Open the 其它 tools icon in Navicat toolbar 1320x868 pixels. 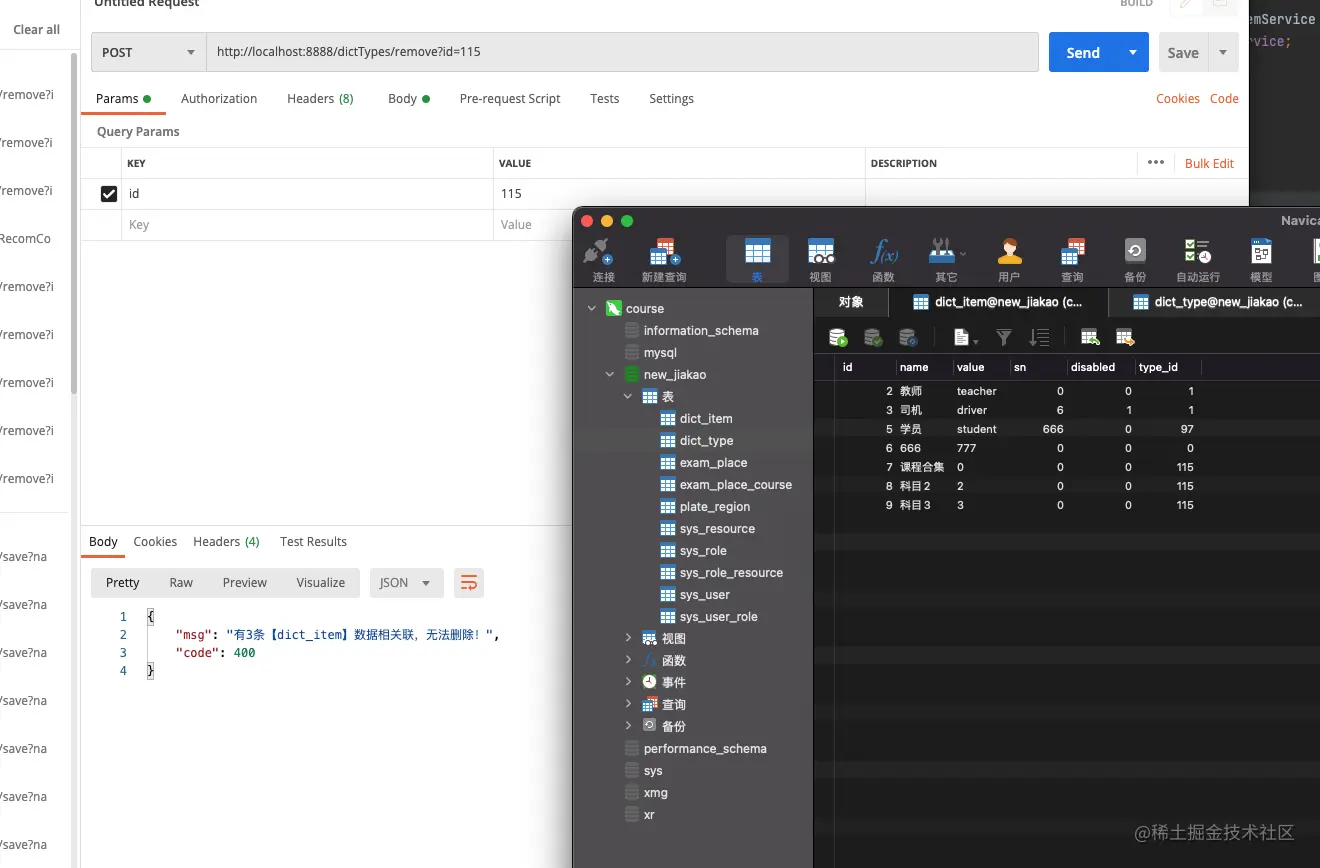946,260
